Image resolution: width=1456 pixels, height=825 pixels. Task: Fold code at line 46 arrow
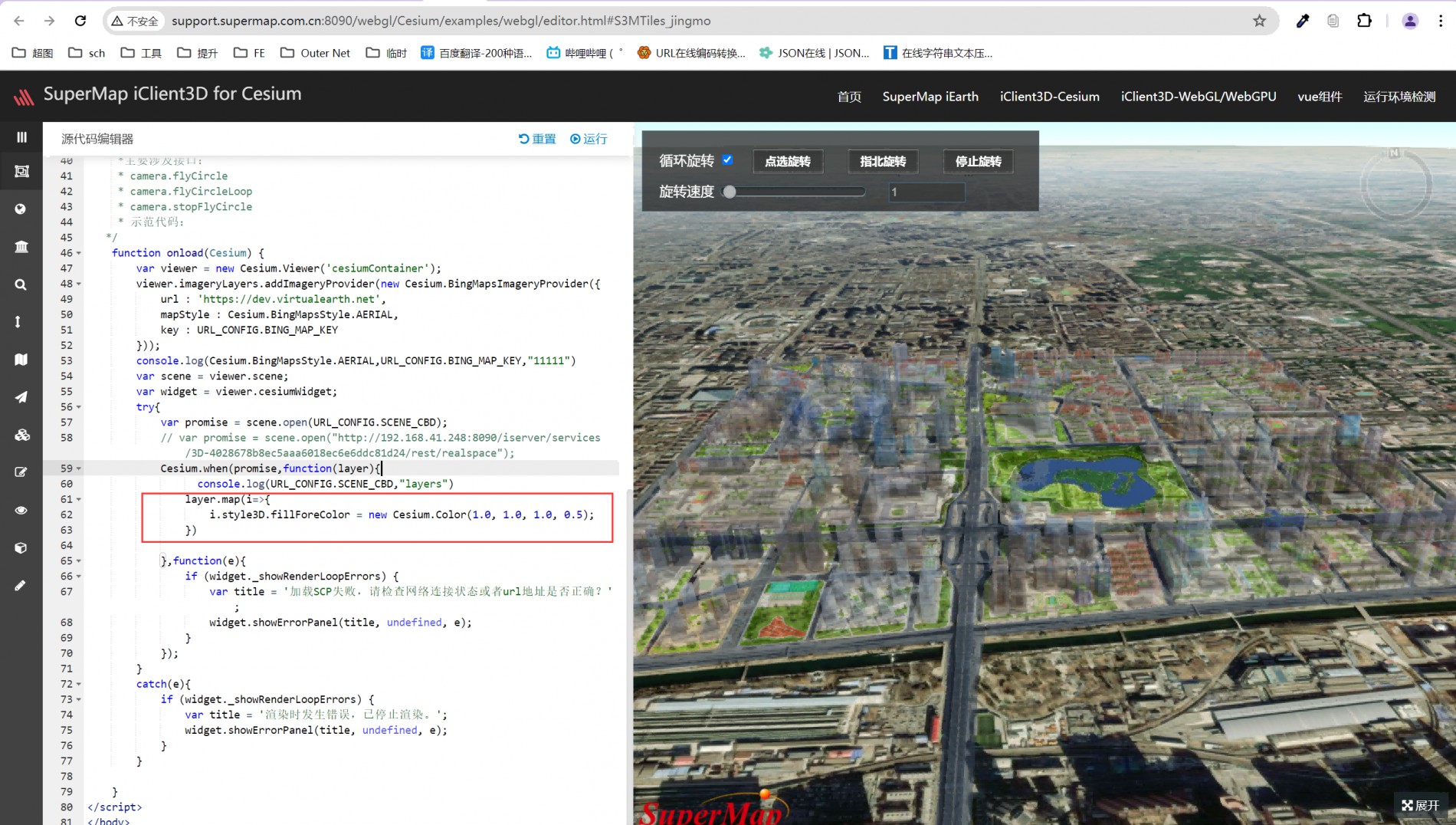point(78,253)
